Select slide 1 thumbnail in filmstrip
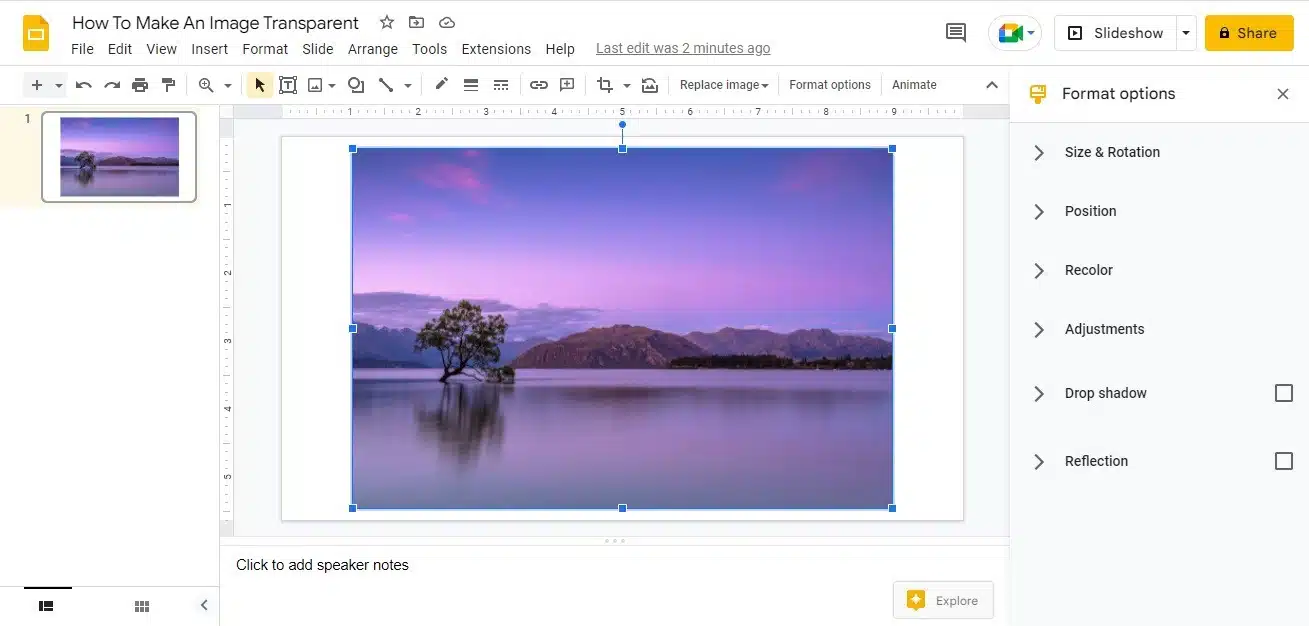The image size is (1309, 626). [x=119, y=157]
